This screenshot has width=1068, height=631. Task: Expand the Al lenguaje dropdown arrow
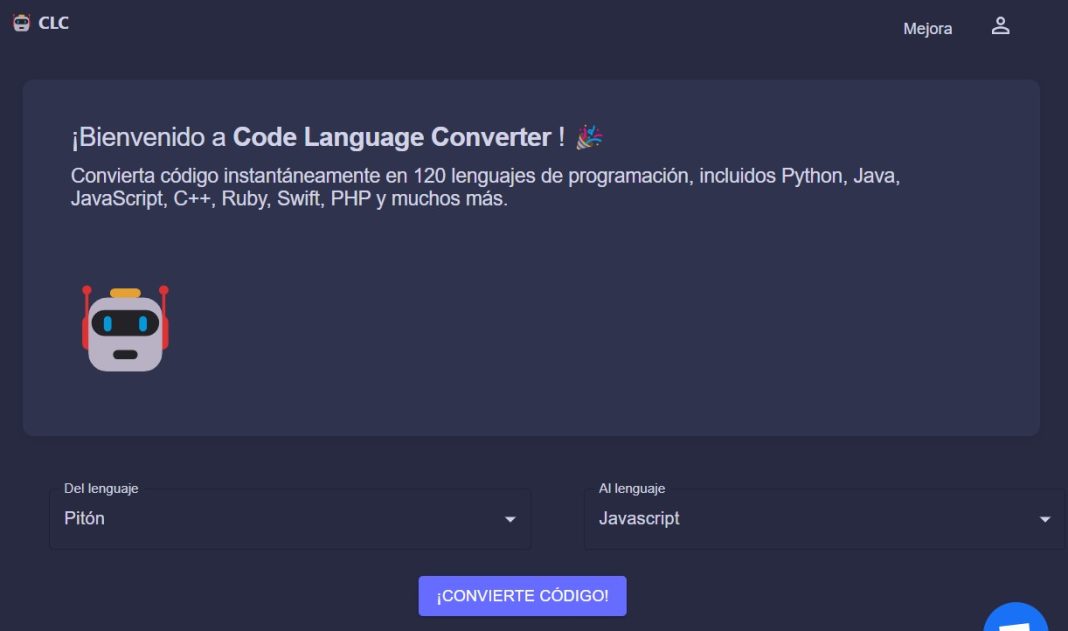click(x=1044, y=519)
